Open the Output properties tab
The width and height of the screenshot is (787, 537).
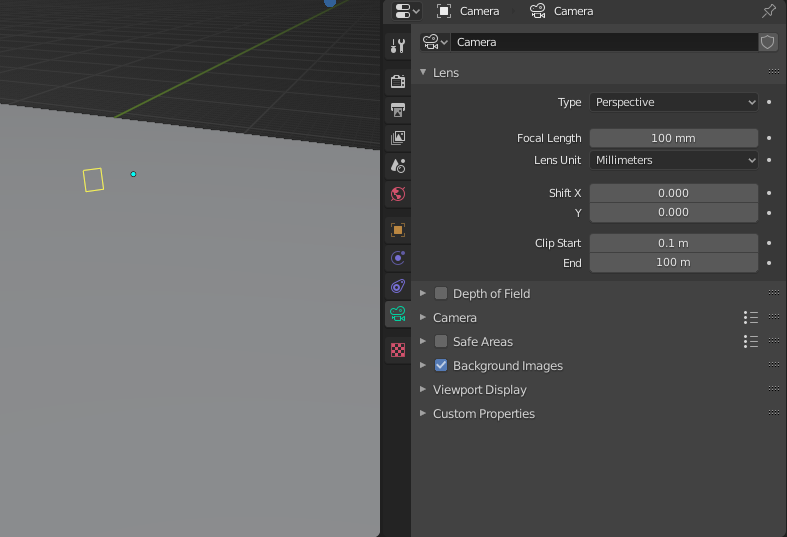(x=398, y=109)
